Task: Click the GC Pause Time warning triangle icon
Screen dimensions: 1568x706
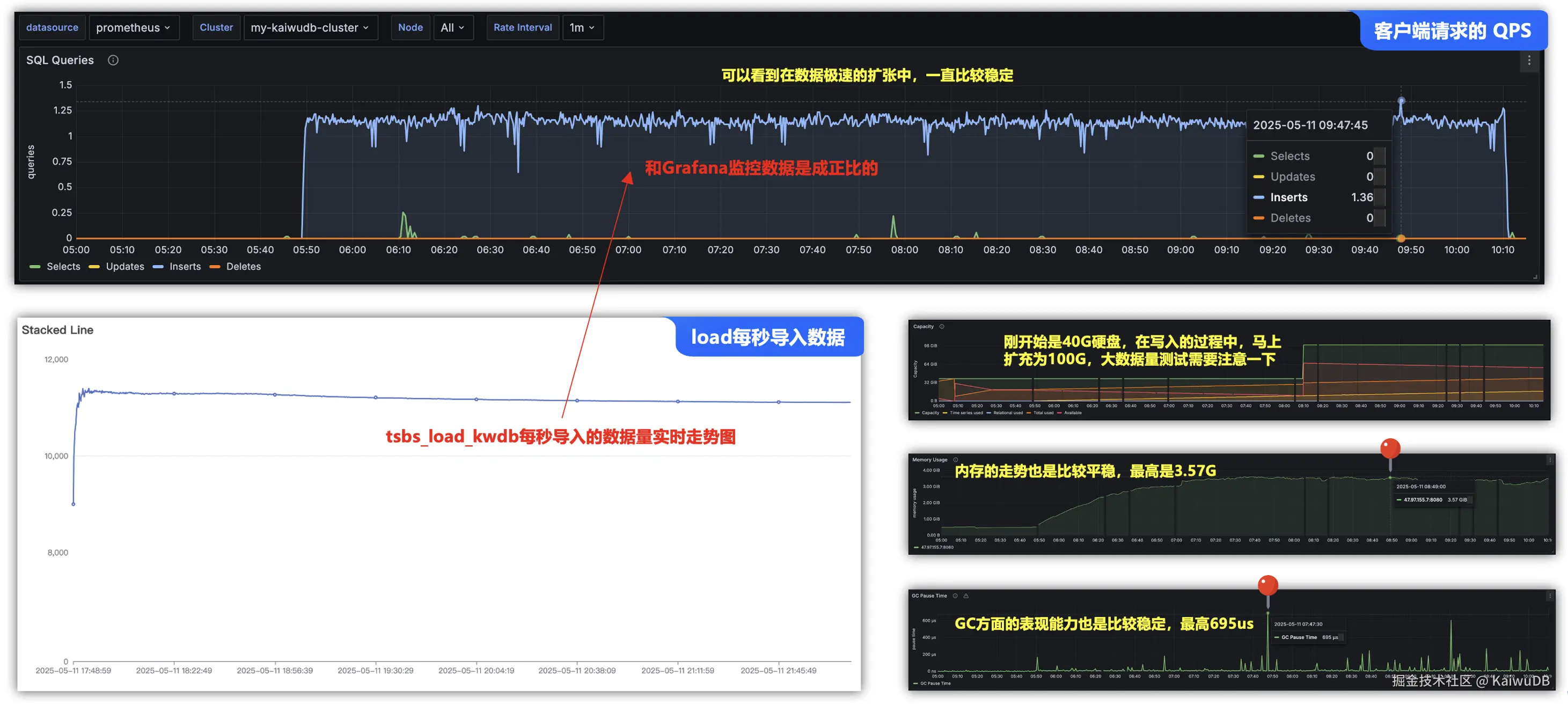Action: click(x=966, y=597)
